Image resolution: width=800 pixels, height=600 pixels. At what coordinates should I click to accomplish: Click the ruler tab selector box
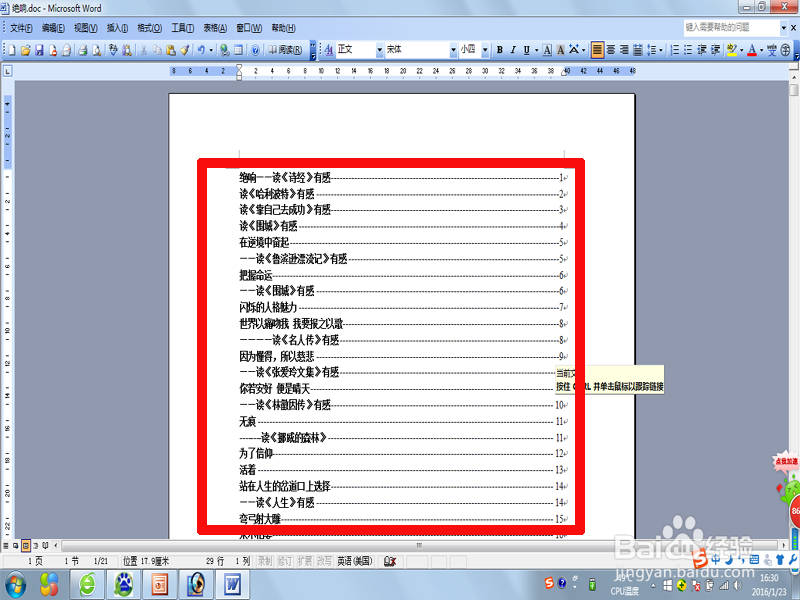(7, 71)
